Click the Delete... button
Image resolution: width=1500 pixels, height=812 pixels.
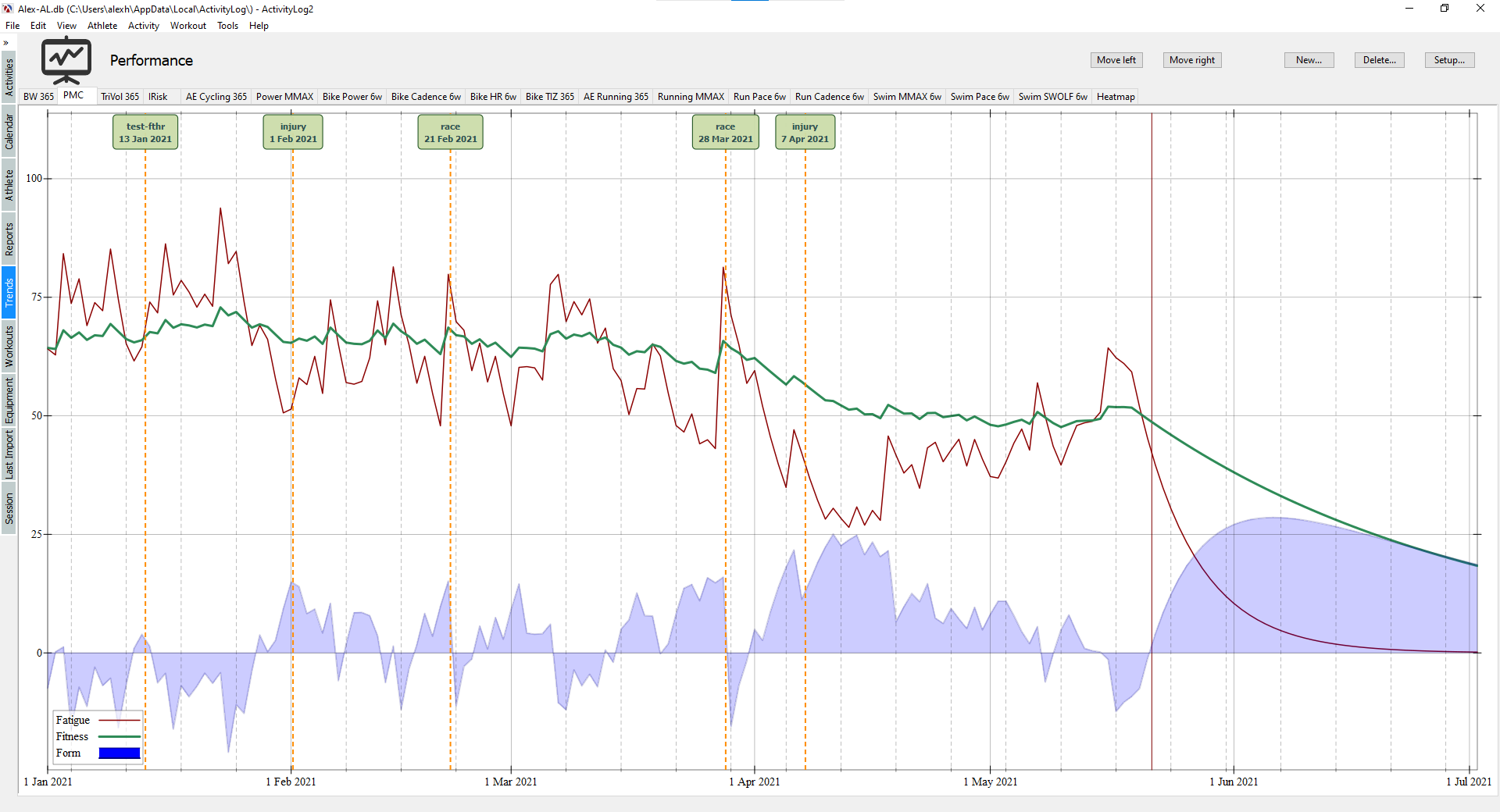(x=1380, y=60)
